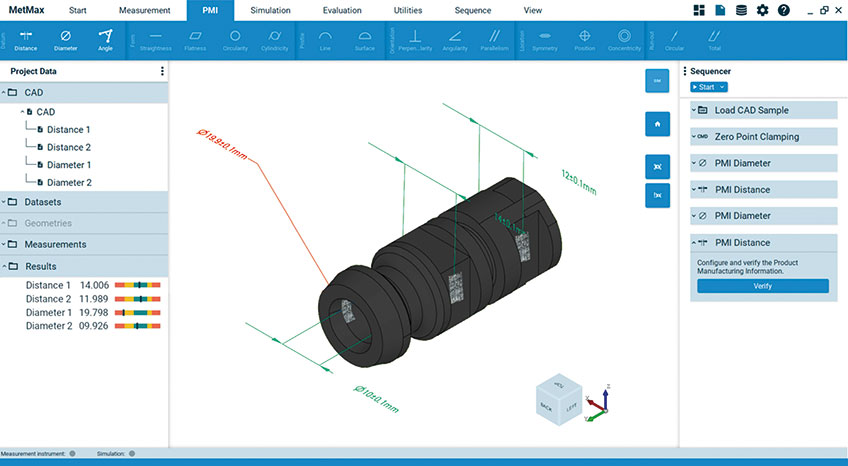
Task: Select the Diameter PMI tool
Action: click(x=65, y=39)
